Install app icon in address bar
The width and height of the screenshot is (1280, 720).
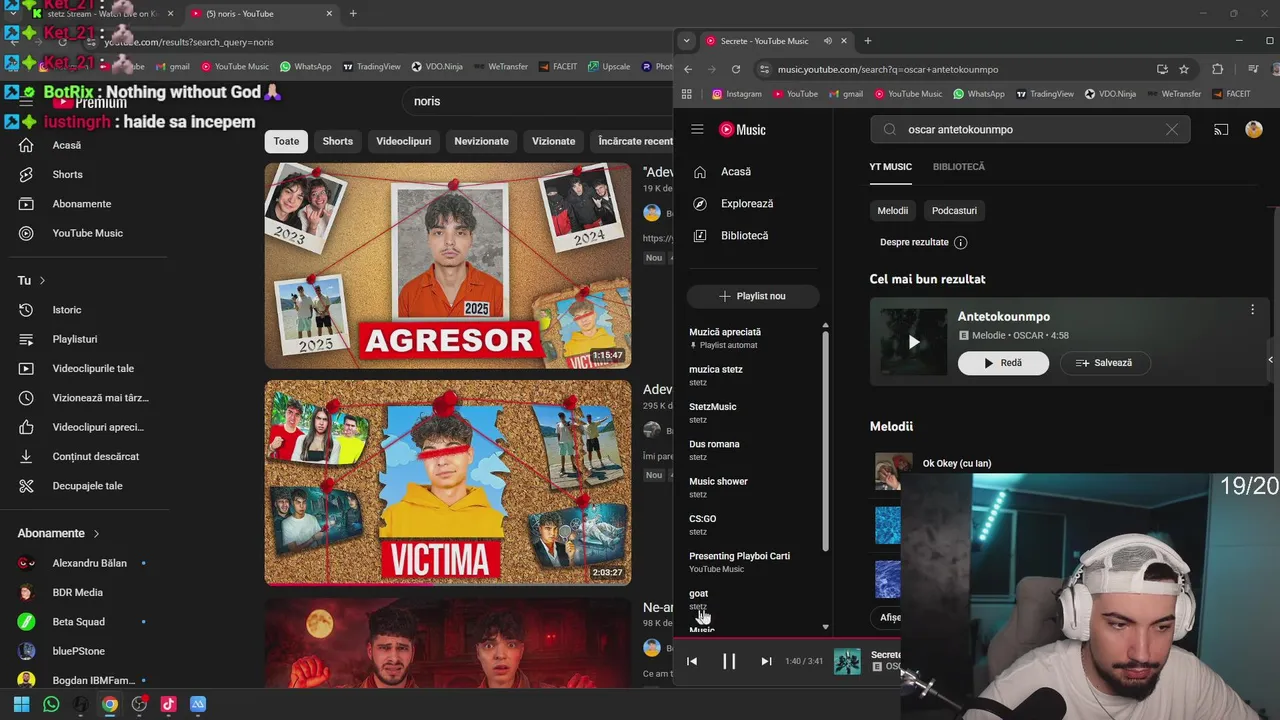pos(1162,69)
